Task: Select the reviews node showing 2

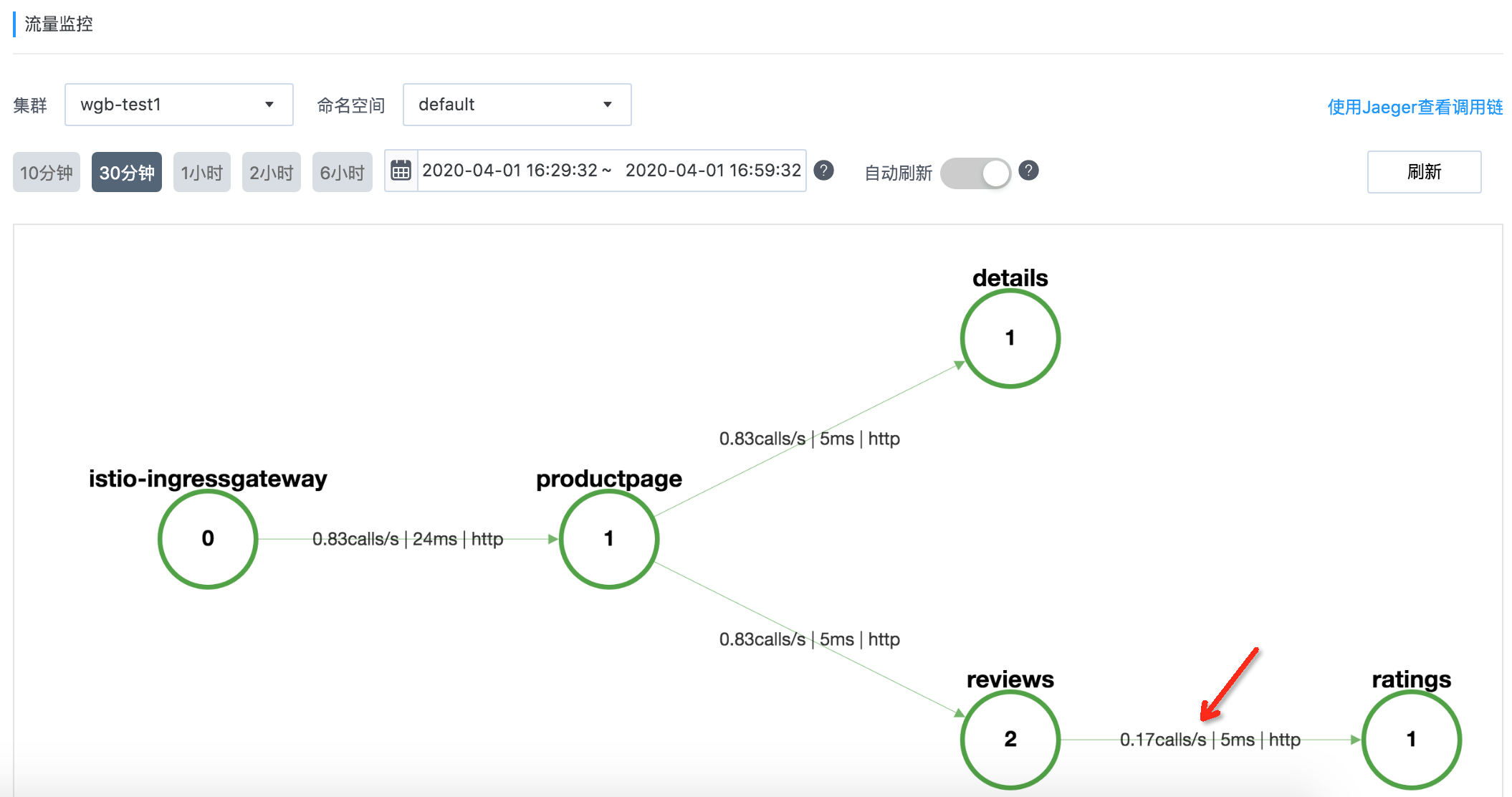Action: coord(1010,739)
